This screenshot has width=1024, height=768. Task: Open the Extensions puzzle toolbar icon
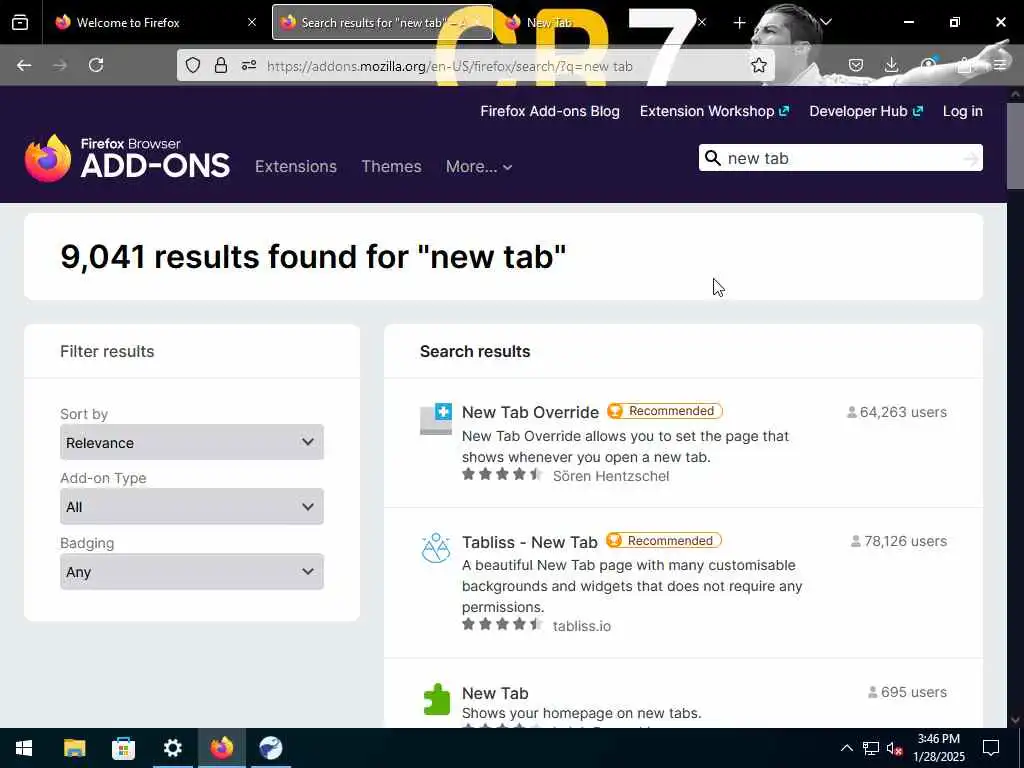coord(964,65)
